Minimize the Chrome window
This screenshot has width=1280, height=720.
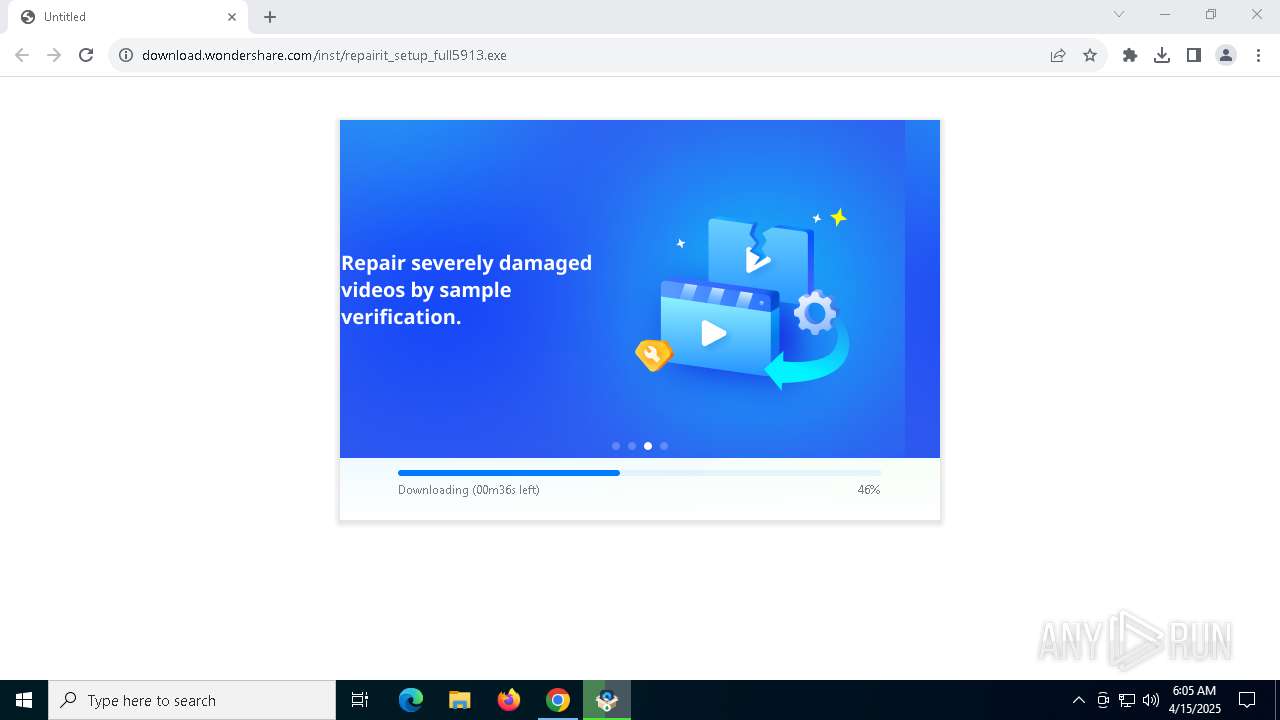1165,14
